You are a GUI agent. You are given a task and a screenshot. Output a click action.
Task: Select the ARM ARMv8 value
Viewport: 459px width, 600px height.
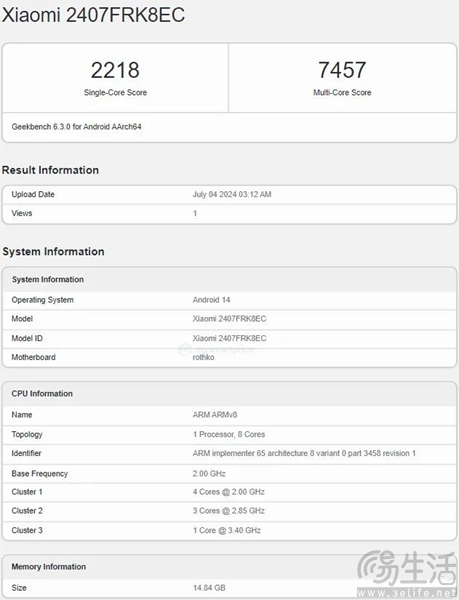coord(215,415)
